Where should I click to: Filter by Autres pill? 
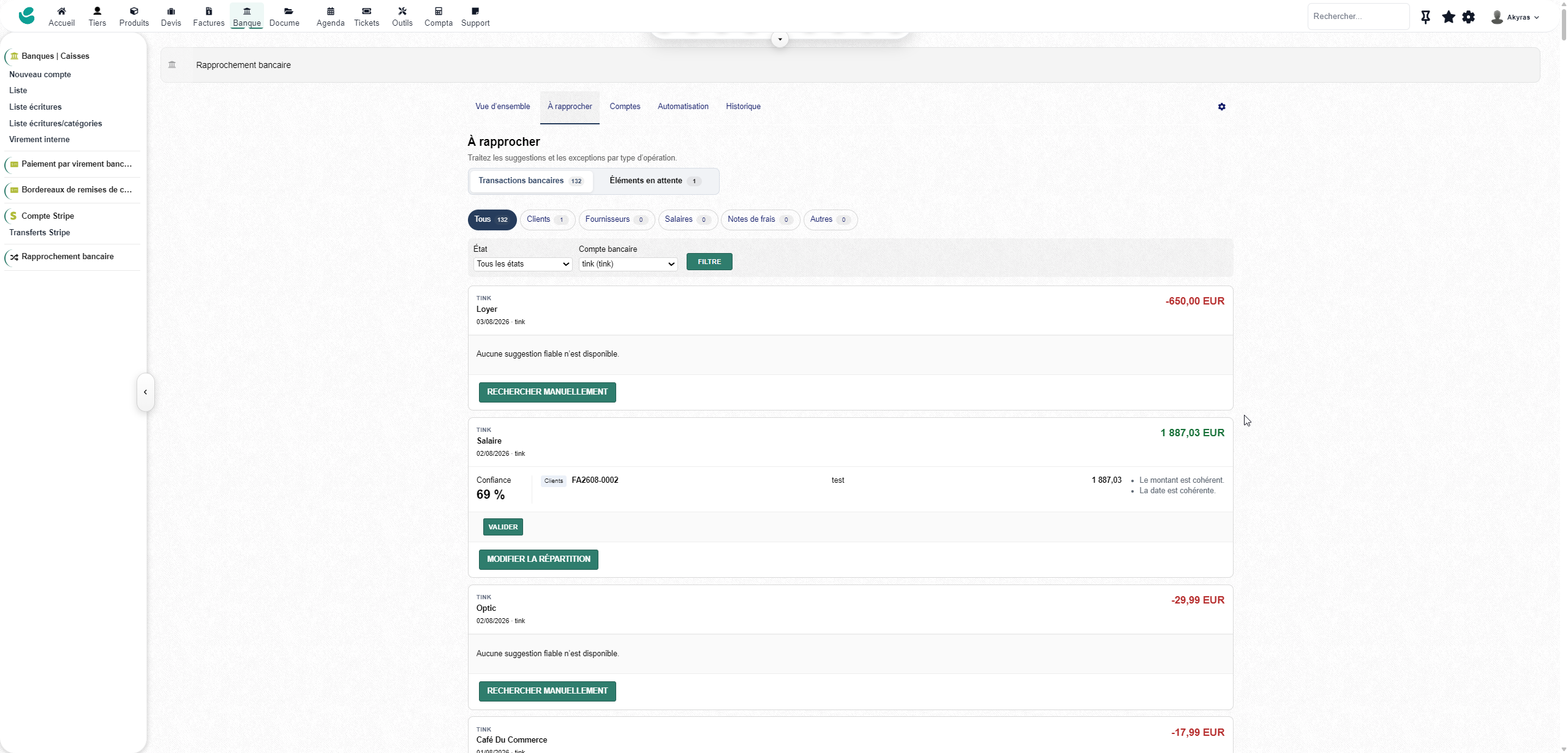(x=830, y=219)
